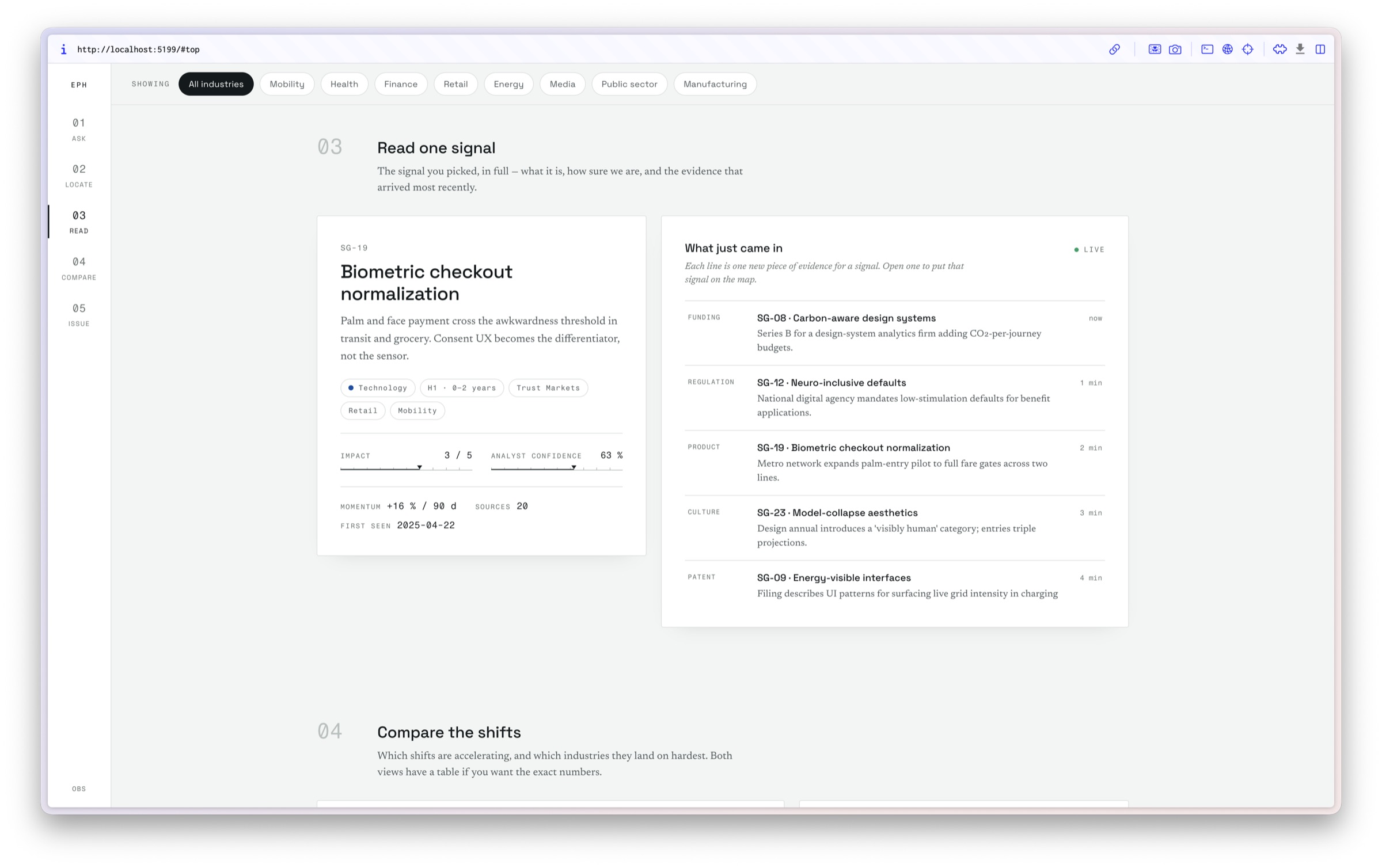Toggle the Retail filter in the top bar

coord(455,84)
